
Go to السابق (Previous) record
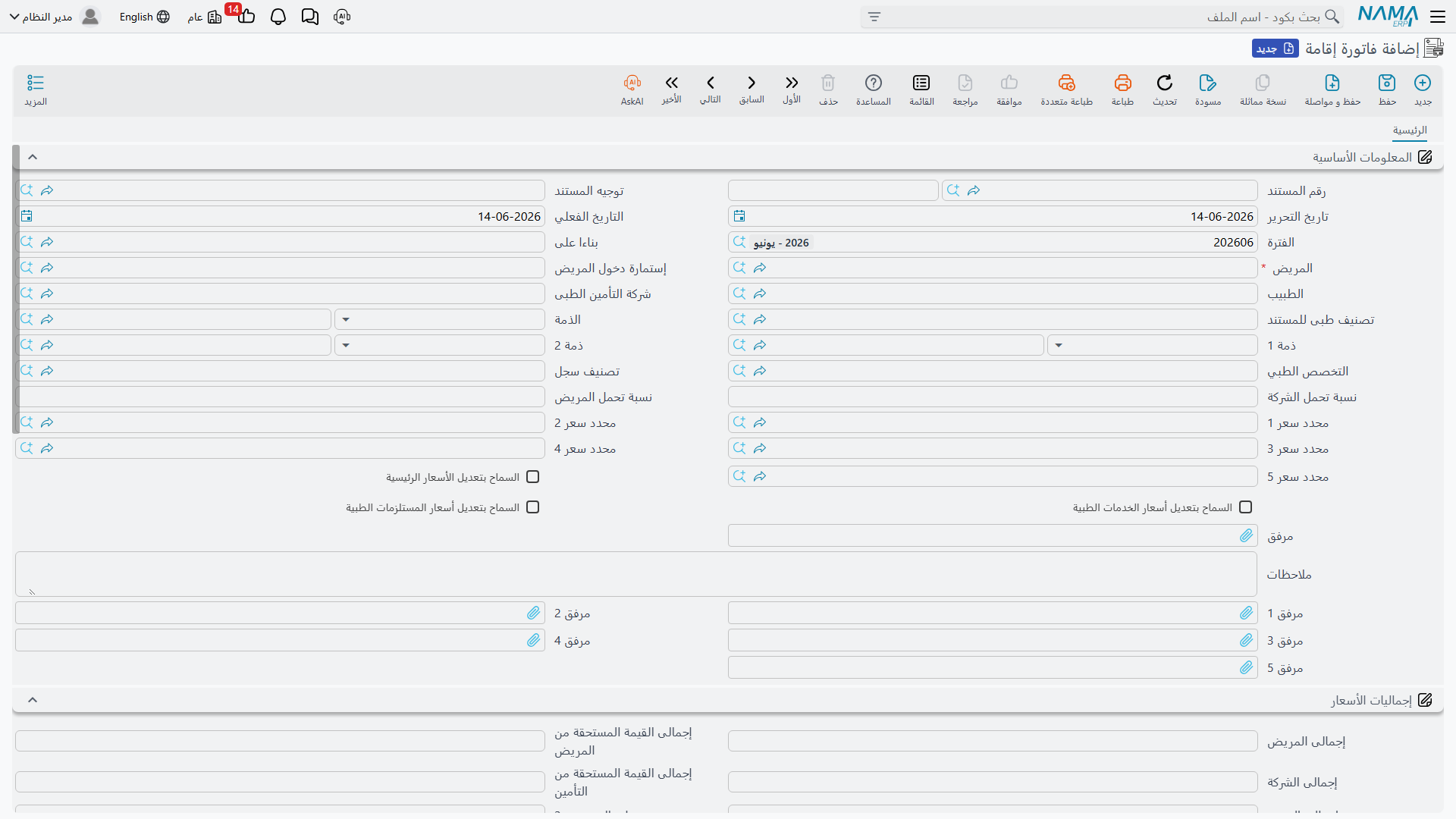coord(752,83)
